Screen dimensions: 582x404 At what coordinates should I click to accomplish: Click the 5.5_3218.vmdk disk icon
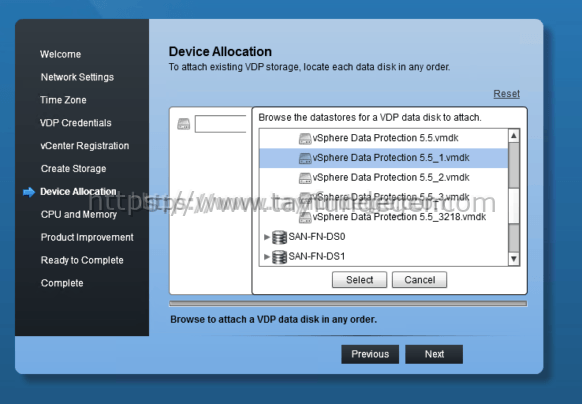coord(305,218)
